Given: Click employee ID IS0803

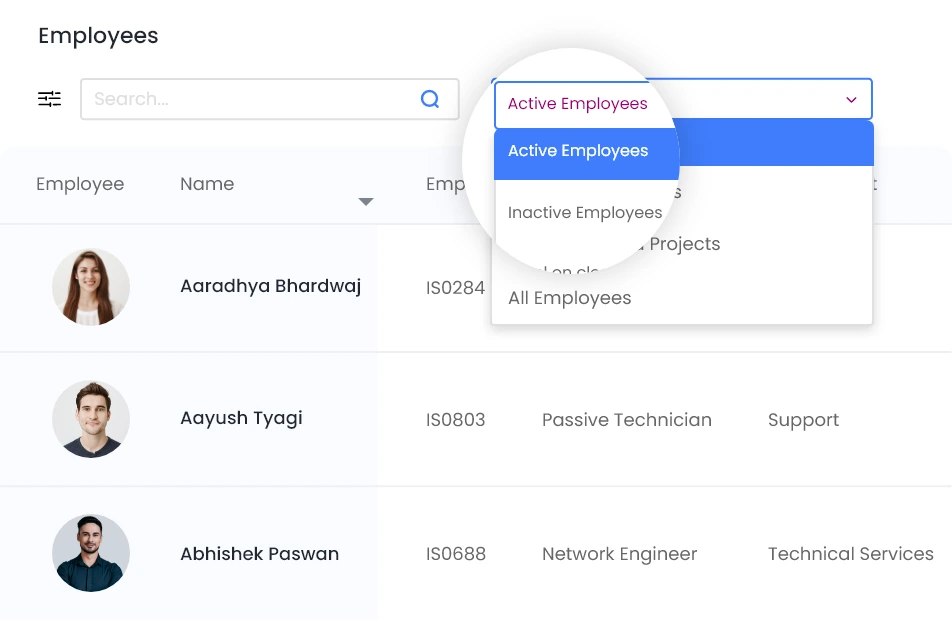Looking at the screenshot, I should 455,420.
